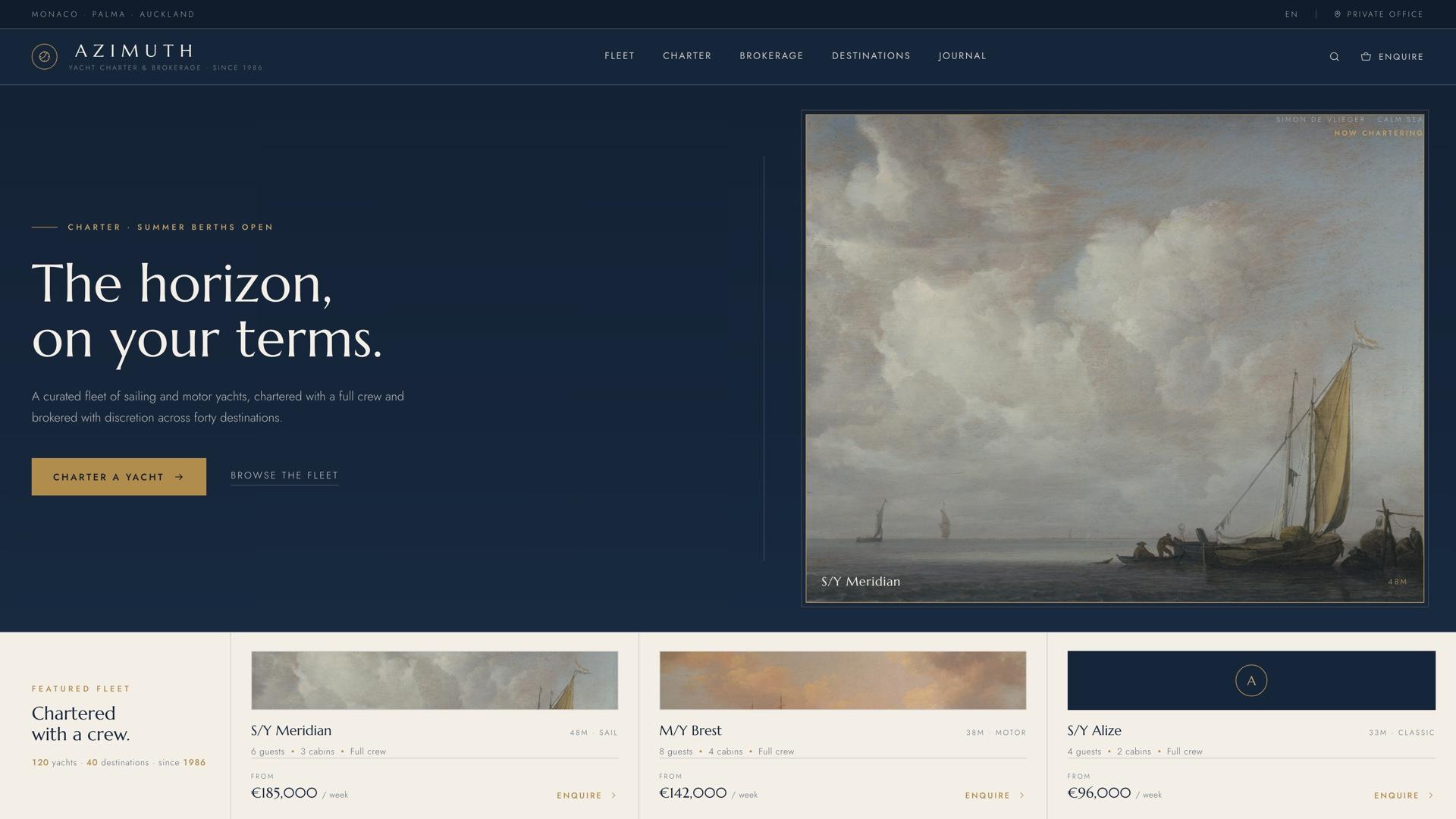Viewport: 1456px width, 819px height.
Task: Click the "2 cabins" detail on the Alize card
Action: (1134, 752)
